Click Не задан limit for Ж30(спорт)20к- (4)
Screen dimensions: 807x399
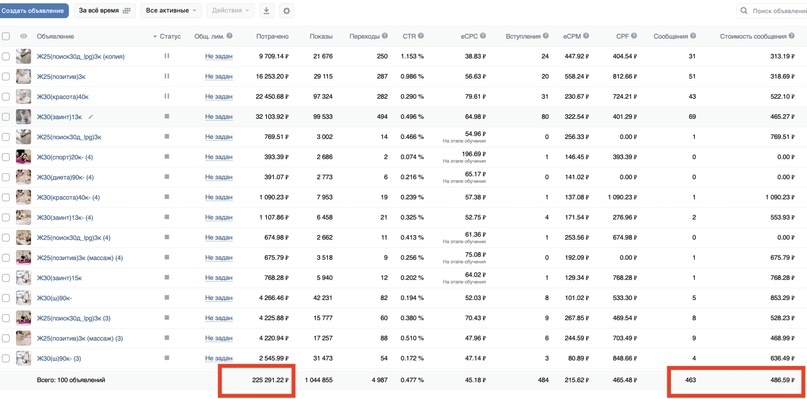[x=219, y=157]
